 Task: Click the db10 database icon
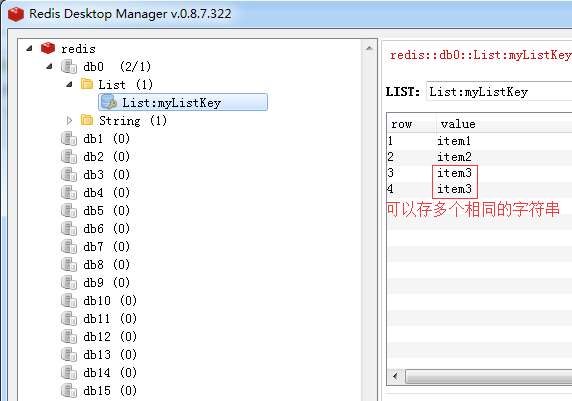[69, 301]
